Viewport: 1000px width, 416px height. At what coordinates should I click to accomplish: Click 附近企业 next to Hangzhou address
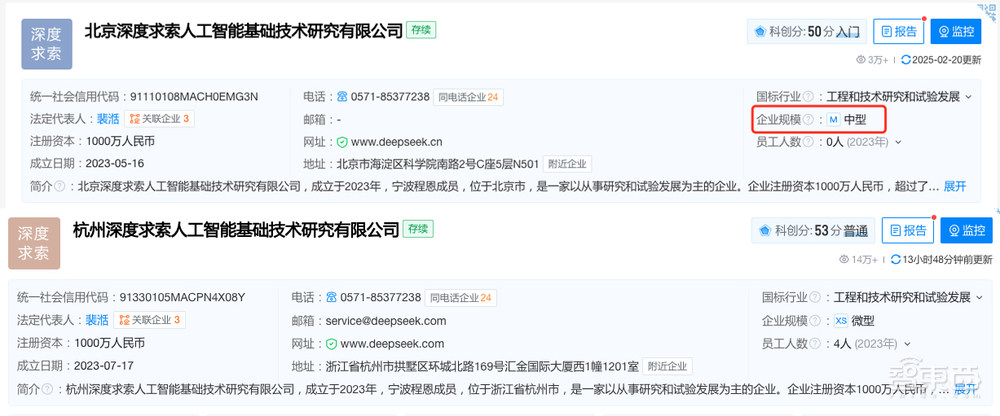point(668,366)
